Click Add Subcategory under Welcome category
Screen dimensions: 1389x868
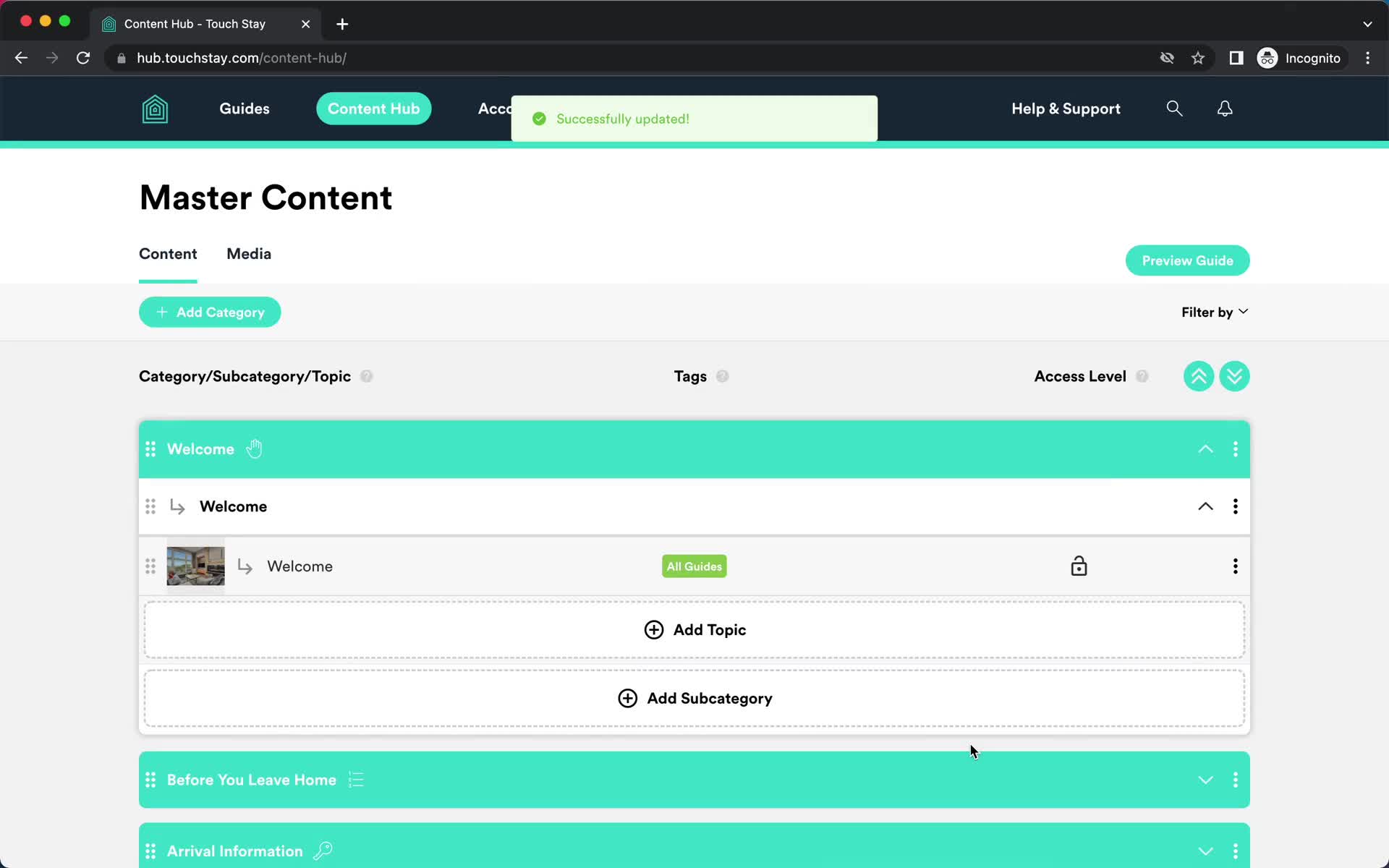tap(693, 697)
